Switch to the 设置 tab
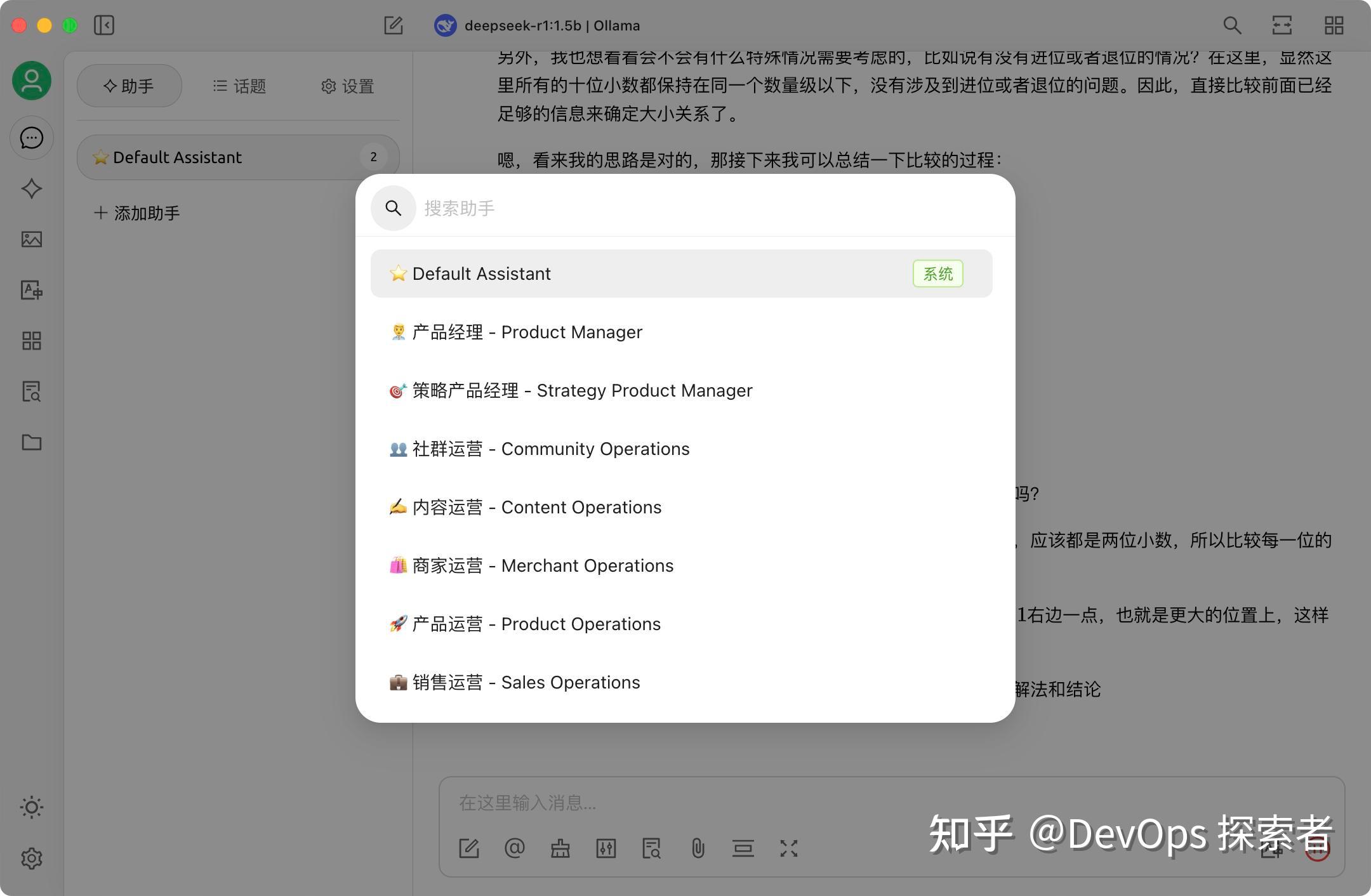The height and width of the screenshot is (896, 1371). pos(347,86)
